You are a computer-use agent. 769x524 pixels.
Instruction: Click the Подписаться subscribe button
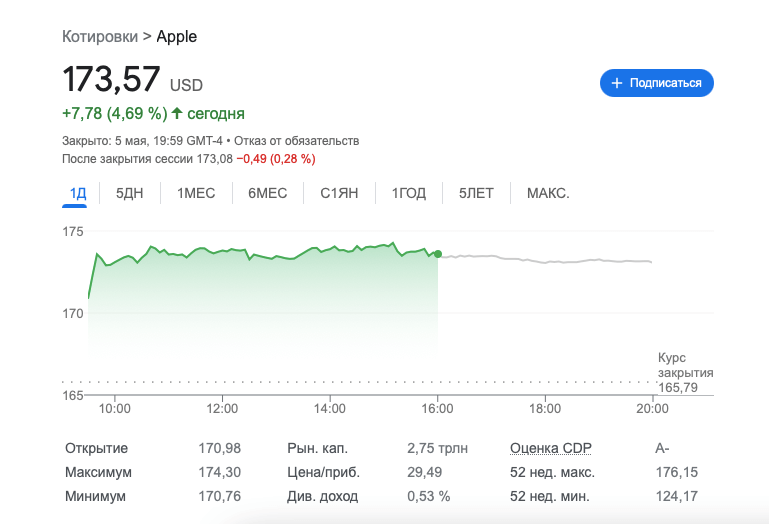point(657,83)
